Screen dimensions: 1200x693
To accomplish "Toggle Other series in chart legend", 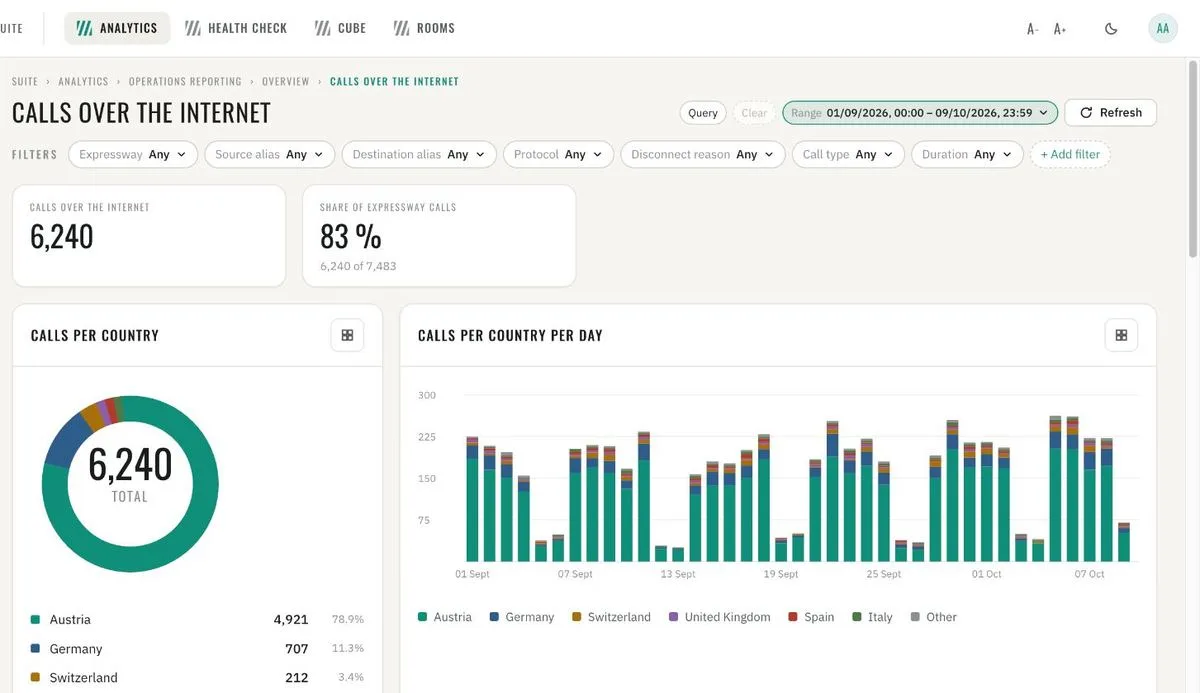I will (x=934, y=617).
